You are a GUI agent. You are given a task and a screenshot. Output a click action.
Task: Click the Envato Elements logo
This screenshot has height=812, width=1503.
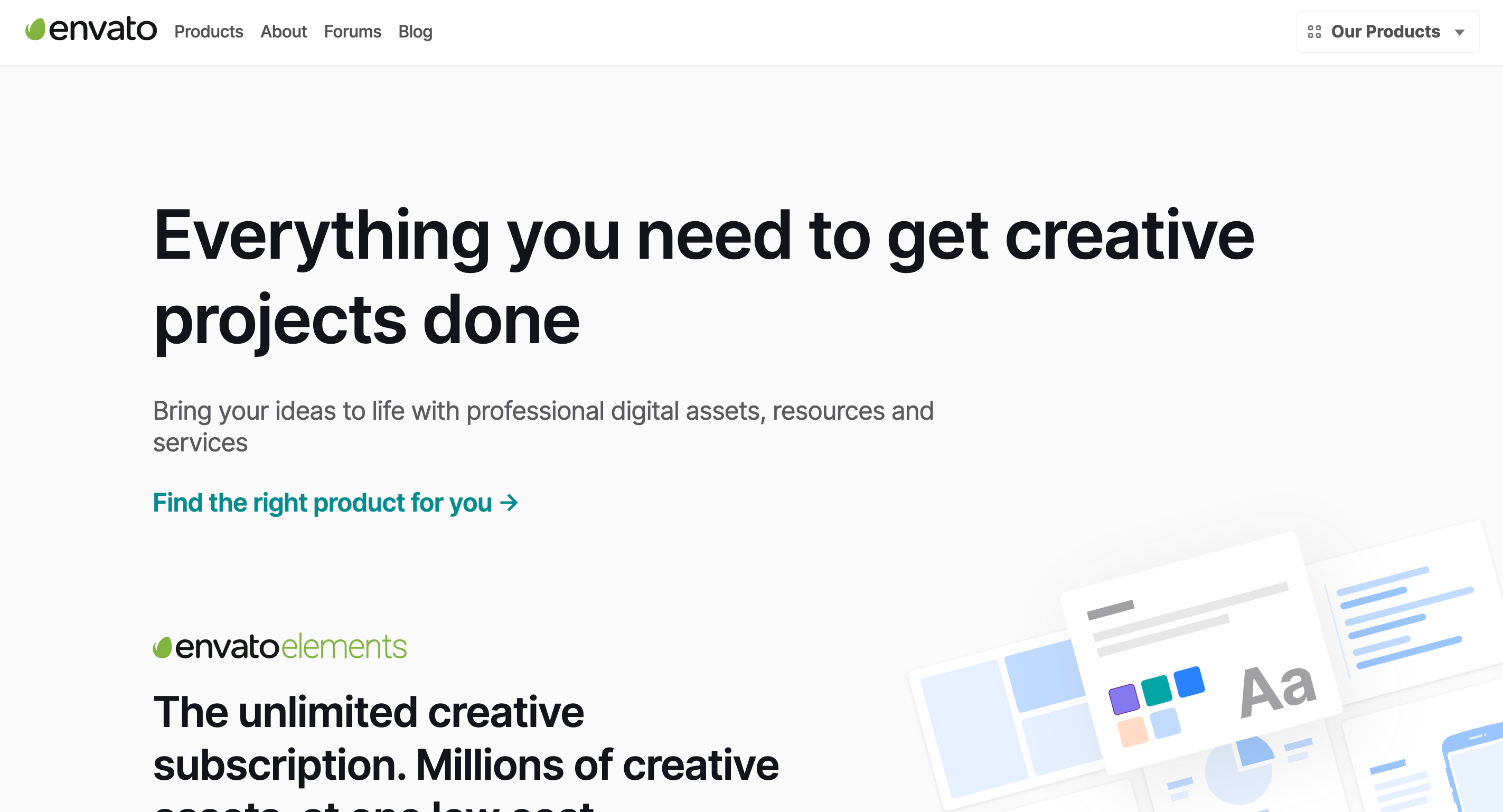point(279,646)
